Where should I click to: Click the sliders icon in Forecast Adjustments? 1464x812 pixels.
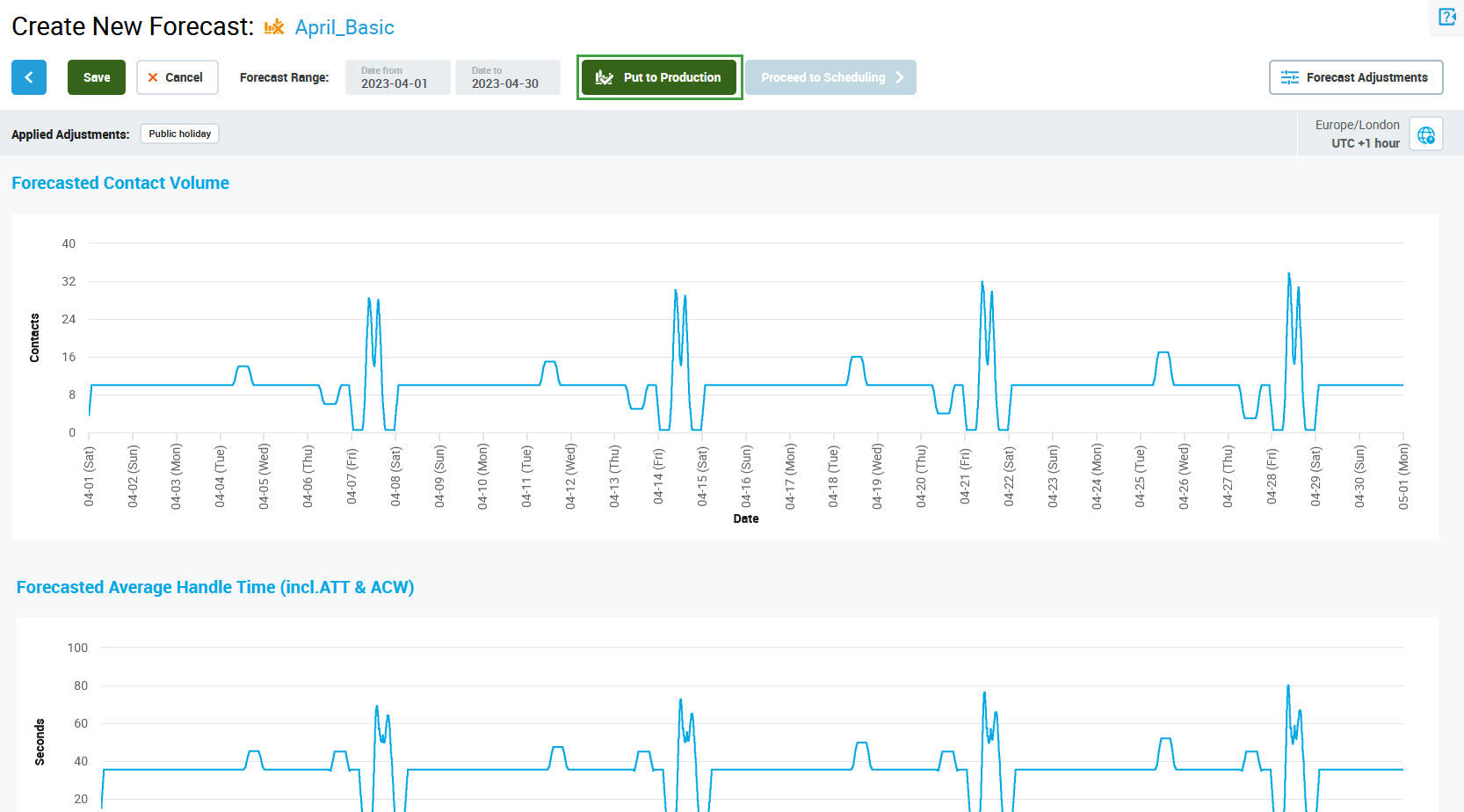(x=1289, y=77)
